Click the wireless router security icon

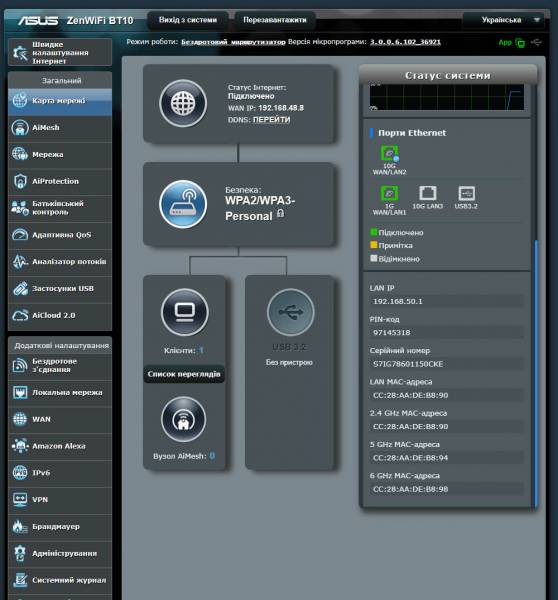[x=183, y=204]
